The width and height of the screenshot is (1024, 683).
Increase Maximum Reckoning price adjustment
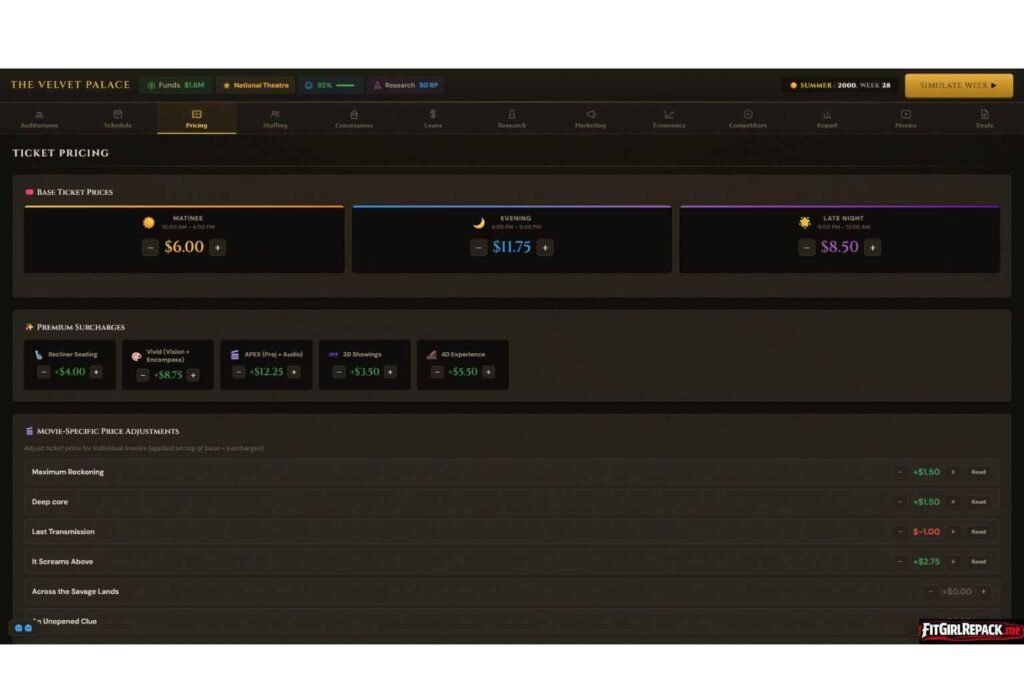click(x=953, y=472)
